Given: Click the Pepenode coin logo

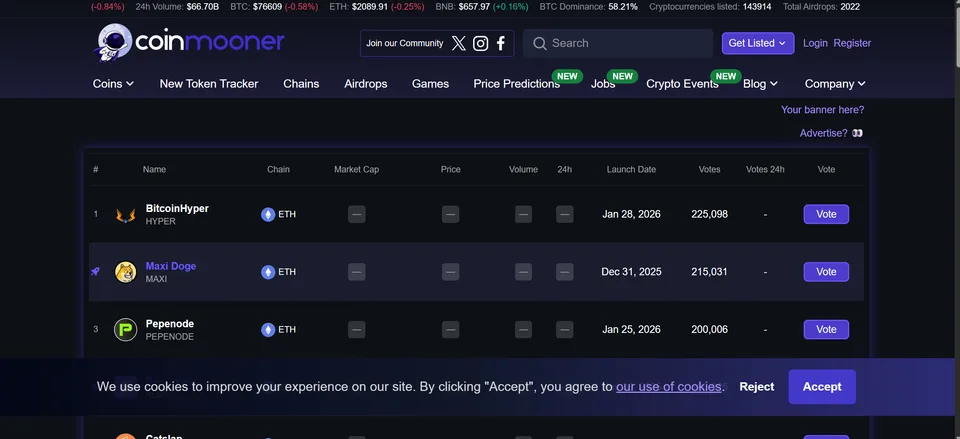Looking at the screenshot, I should [126, 329].
